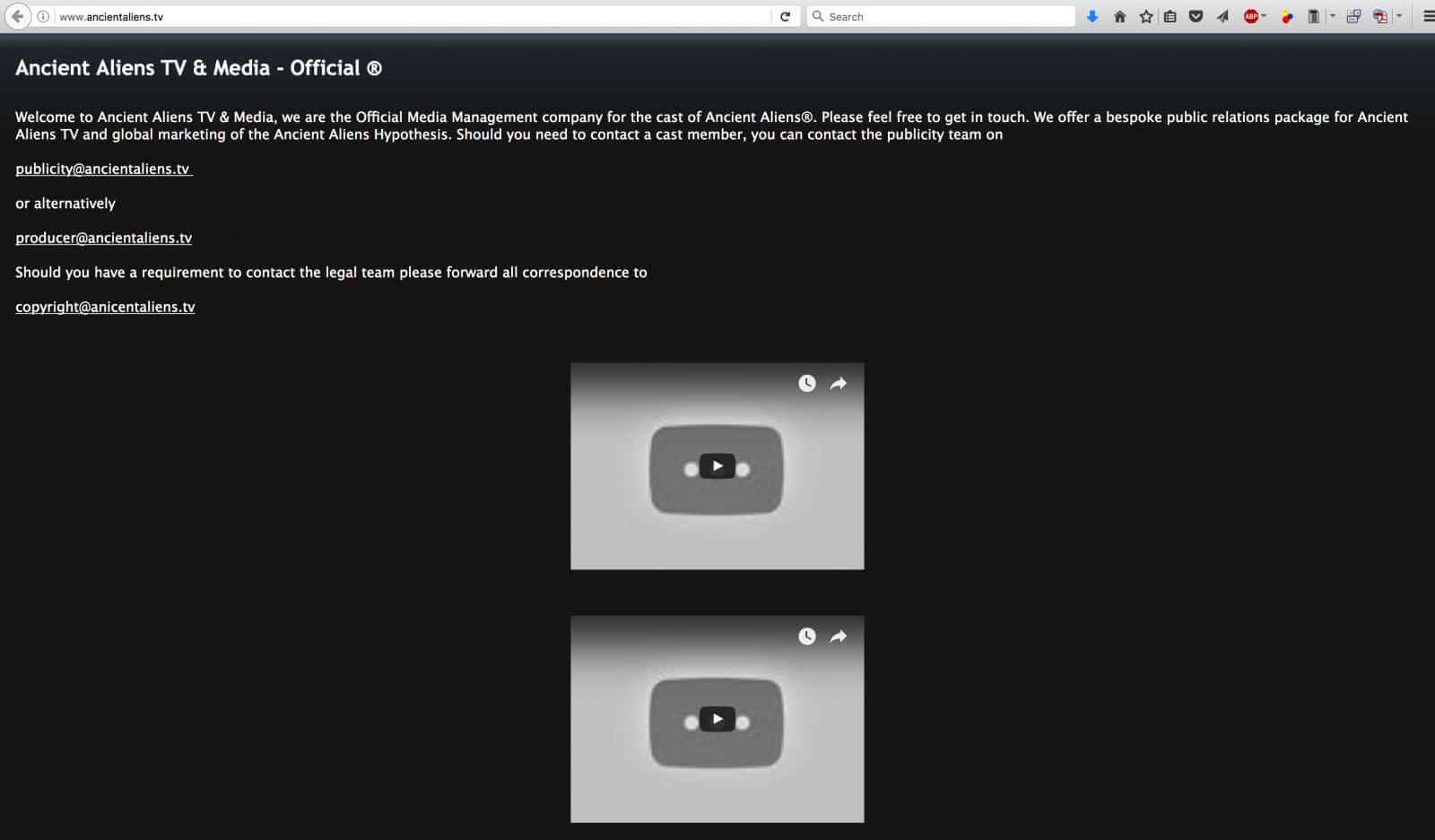Expand the trash can extension dropdown arrow

(1332, 16)
